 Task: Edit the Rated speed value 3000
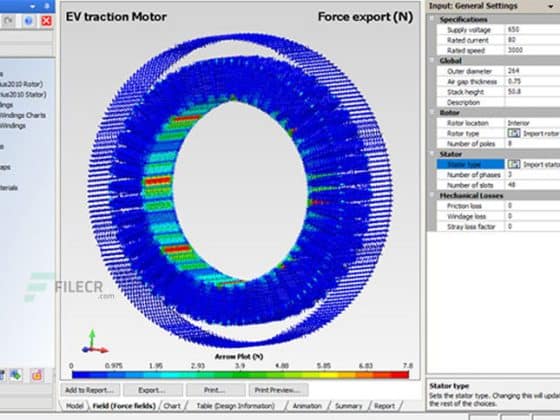[x=532, y=50]
